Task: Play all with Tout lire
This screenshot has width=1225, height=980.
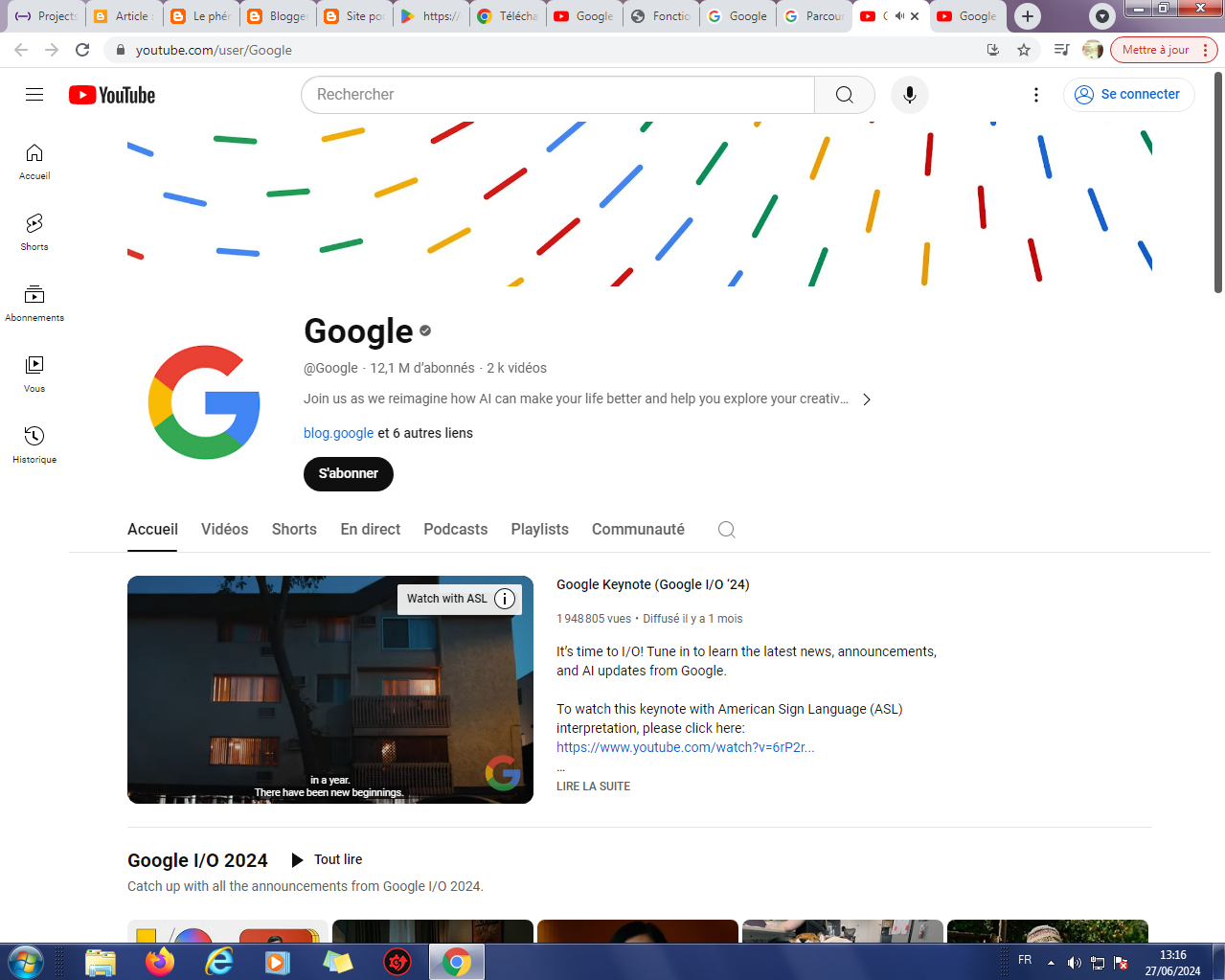Action: pyautogui.click(x=327, y=860)
